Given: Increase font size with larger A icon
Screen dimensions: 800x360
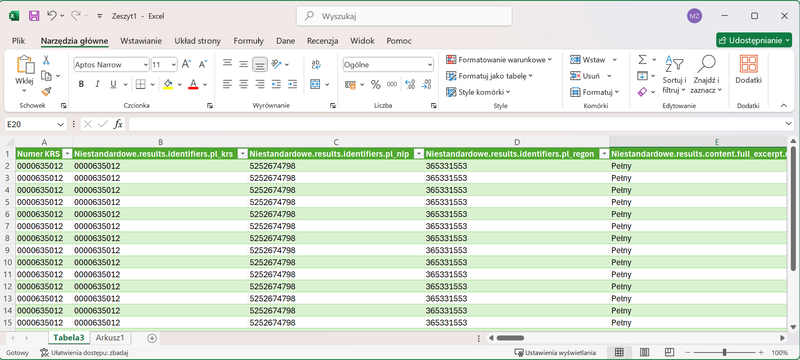Looking at the screenshot, I should click(x=186, y=64).
